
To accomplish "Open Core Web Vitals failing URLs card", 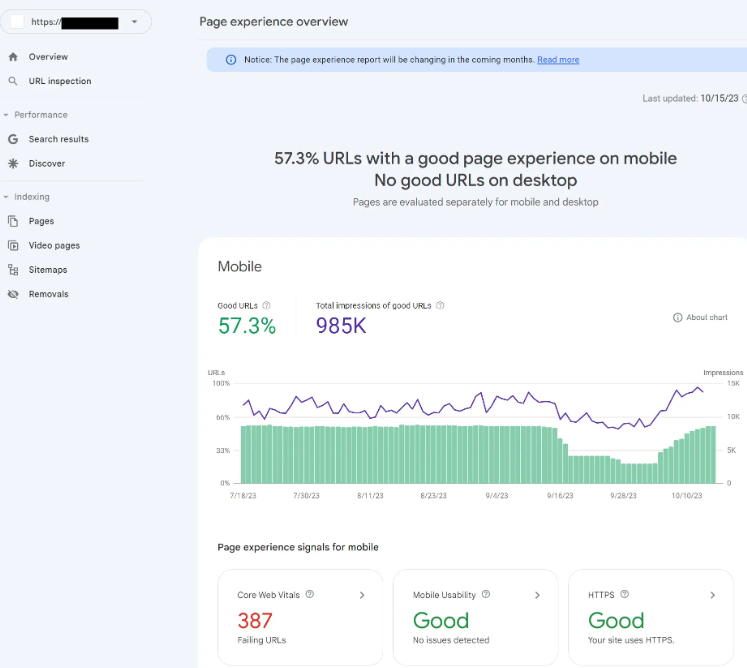I will coord(300,617).
